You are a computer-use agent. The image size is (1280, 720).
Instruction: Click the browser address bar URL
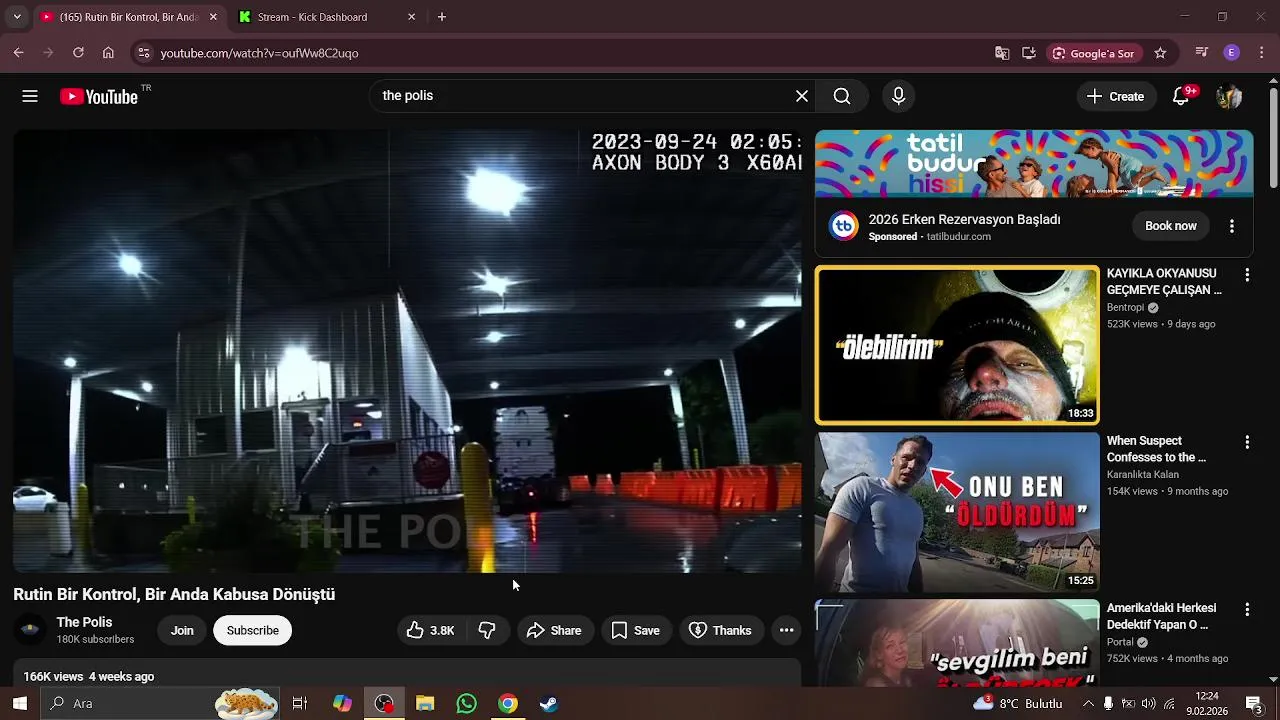coord(259,53)
